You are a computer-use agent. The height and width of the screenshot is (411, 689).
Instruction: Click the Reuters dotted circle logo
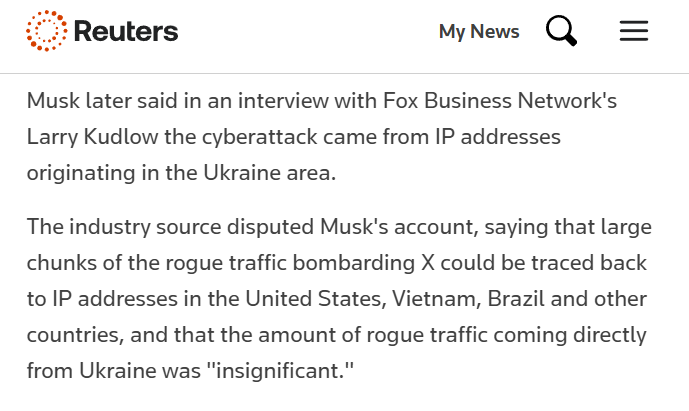(x=46, y=32)
